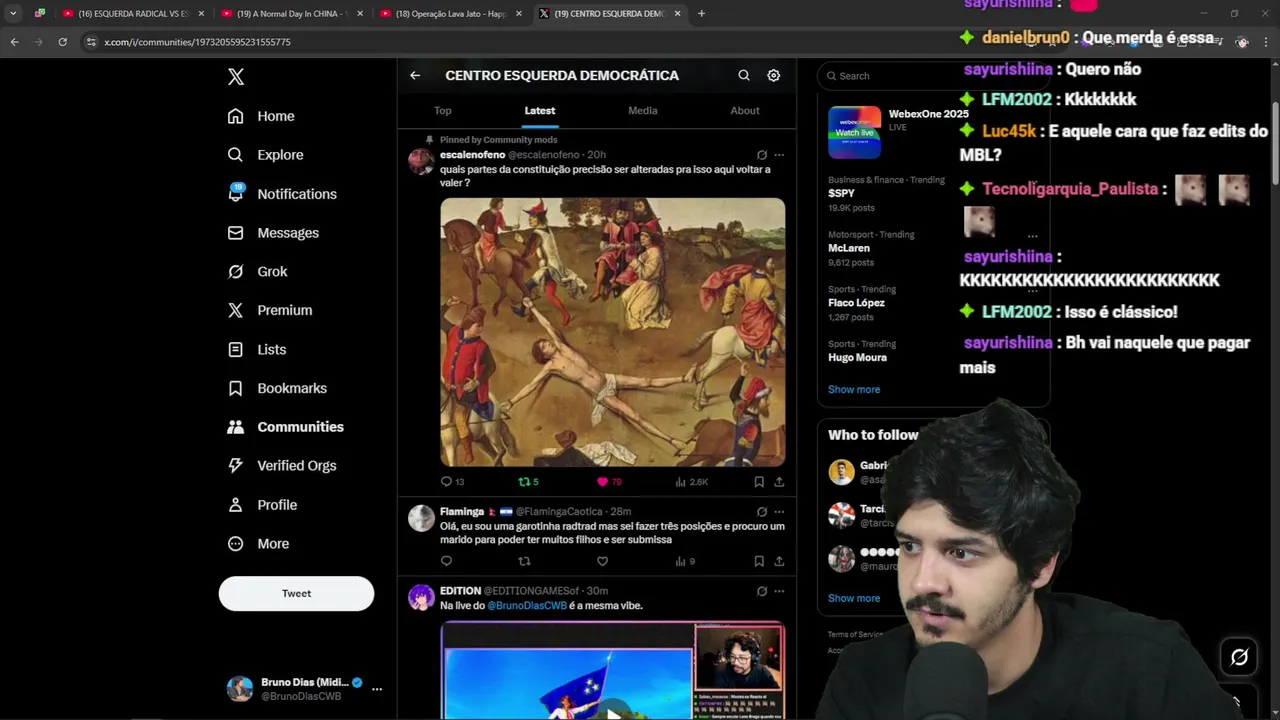The height and width of the screenshot is (720, 1280).
Task: View analytics of escalenofeno's post
Action: tap(691, 482)
